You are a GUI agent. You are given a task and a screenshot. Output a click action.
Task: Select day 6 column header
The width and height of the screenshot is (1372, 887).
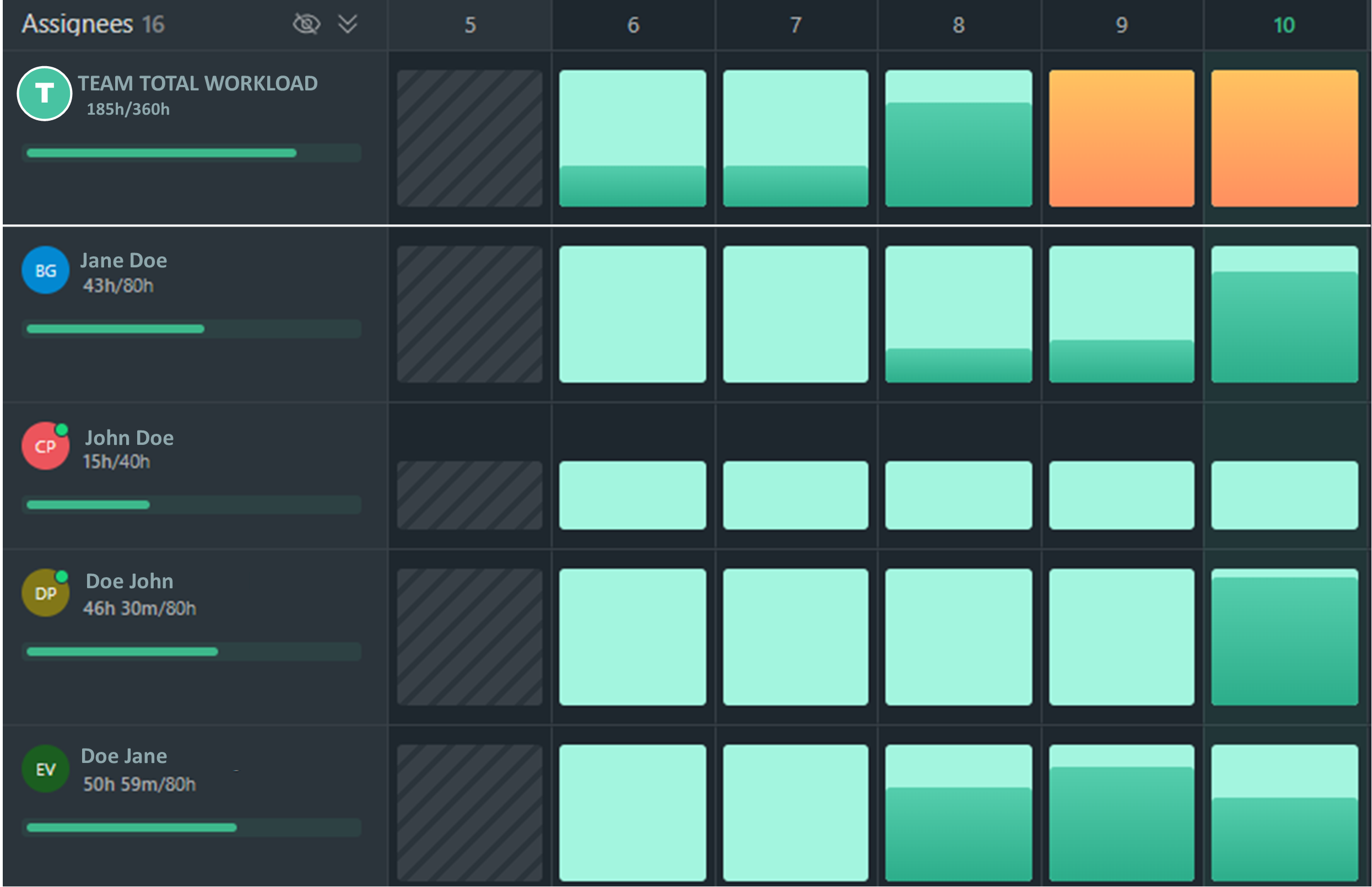click(633, 25)
